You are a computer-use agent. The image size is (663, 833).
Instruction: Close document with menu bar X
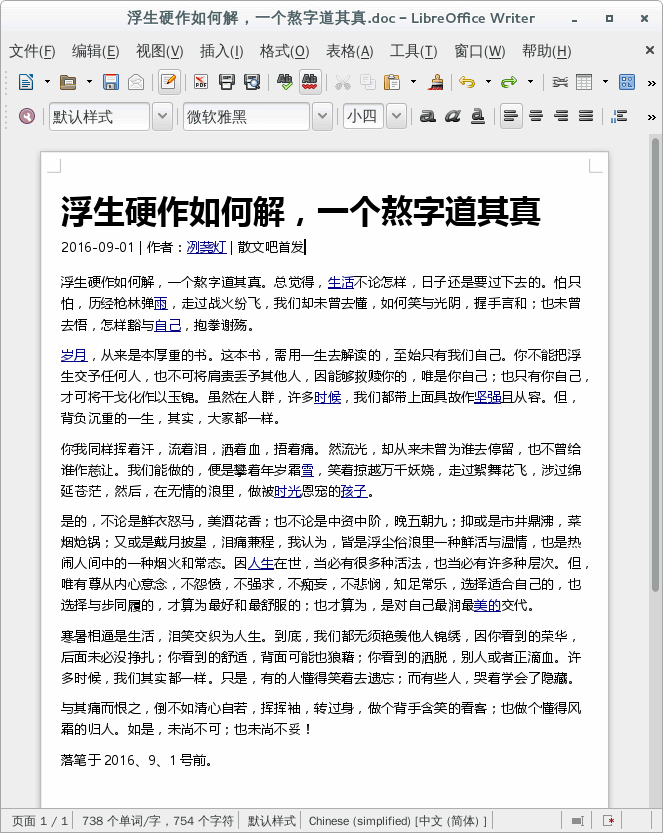tap(650, 50)
